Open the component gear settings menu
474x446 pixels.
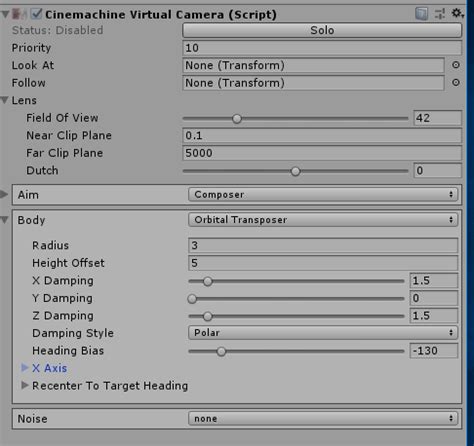tap(457, 14)
